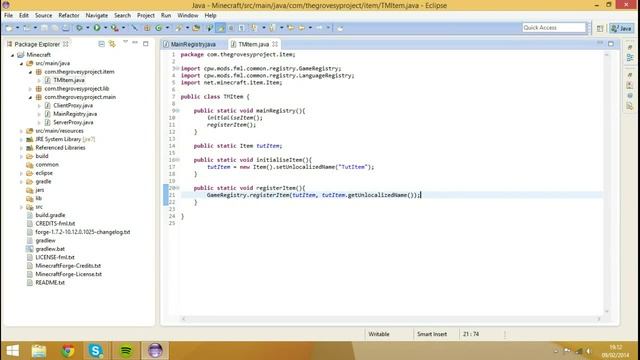Collapse All in Package Explorer

(x=101, y=44)
